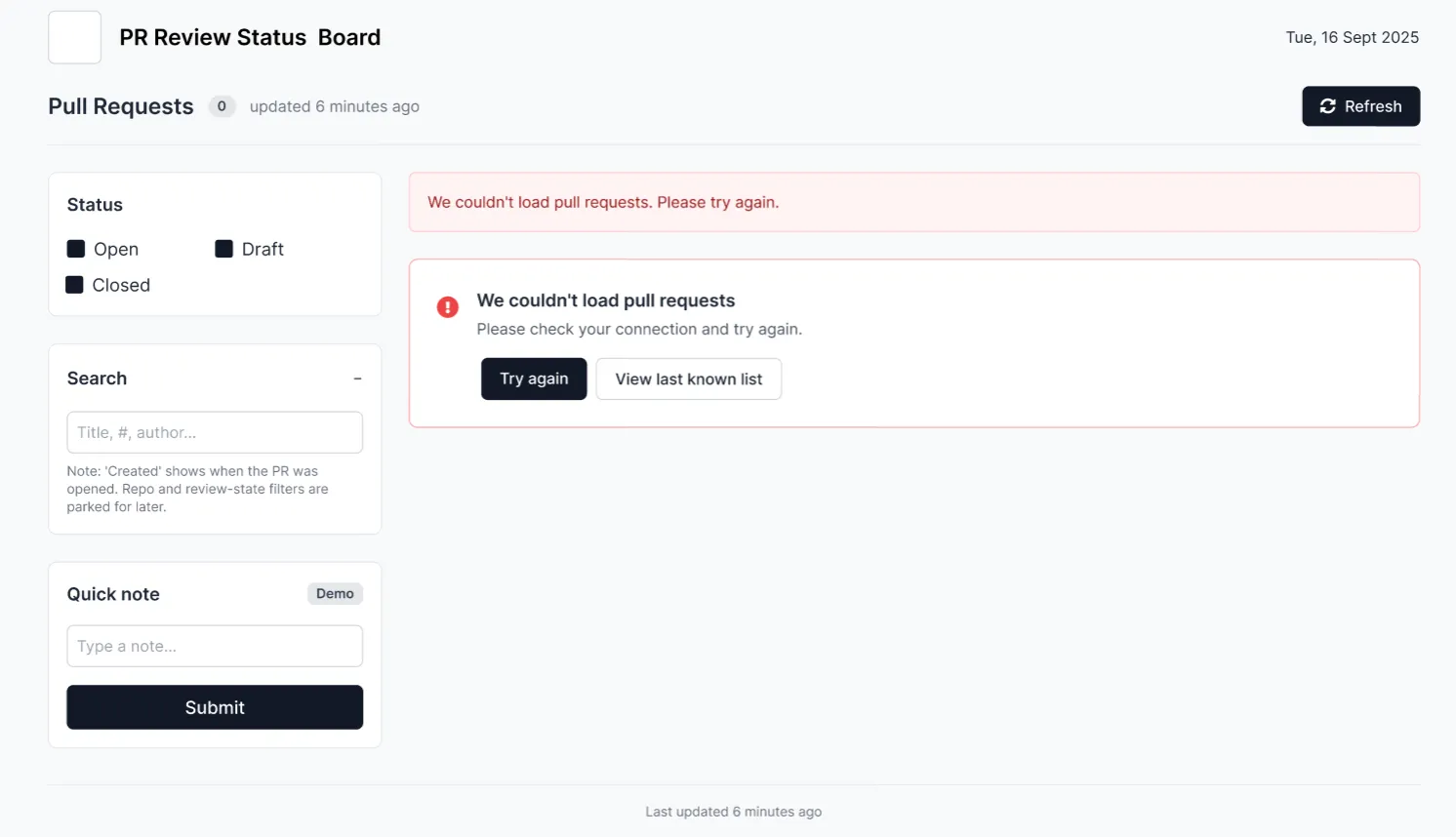Click the footer Last updated text

click(x=733, y=812)
